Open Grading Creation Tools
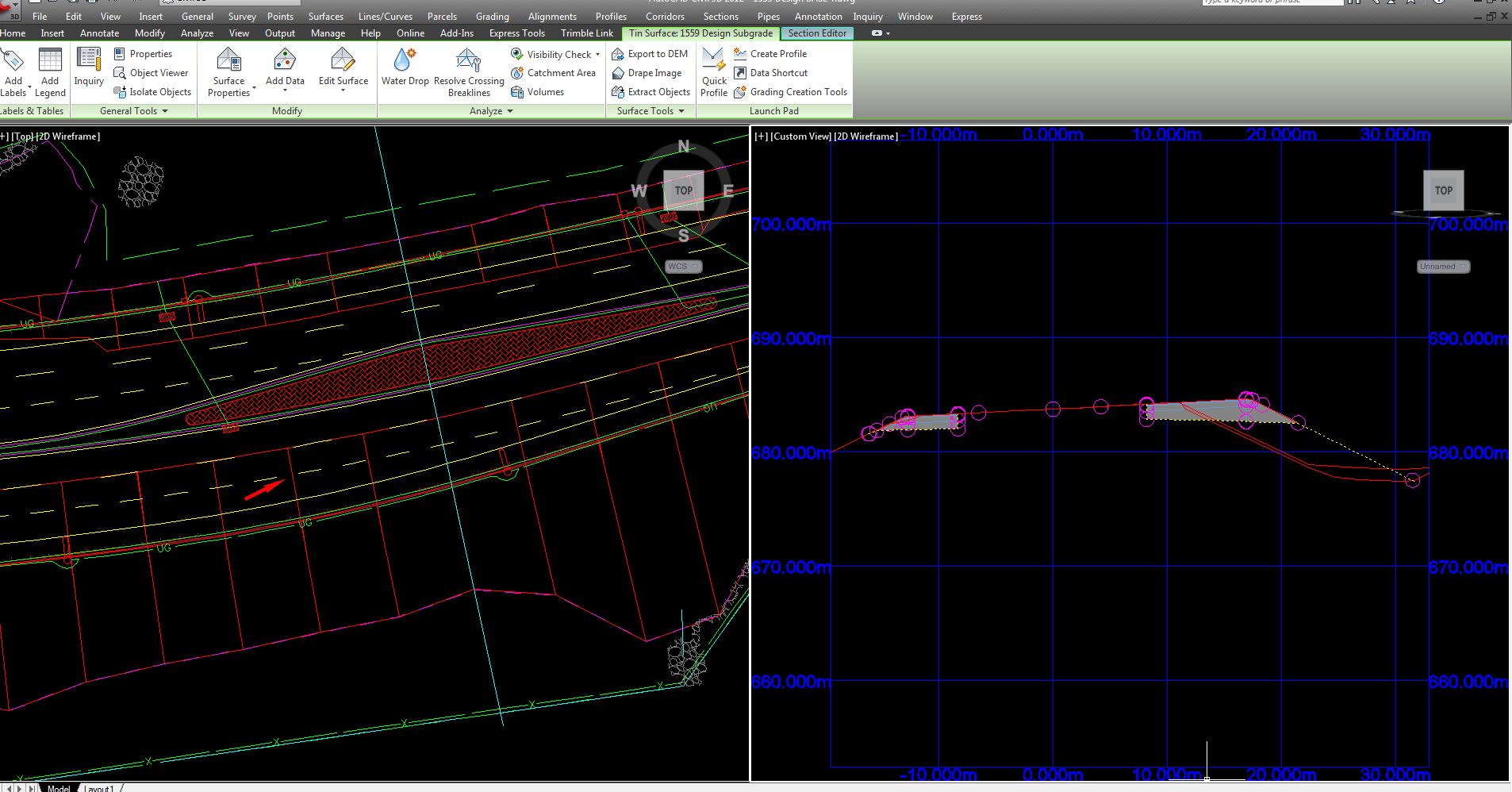The height and width of the screenshot is (792, 1512). tap(790, 92)
